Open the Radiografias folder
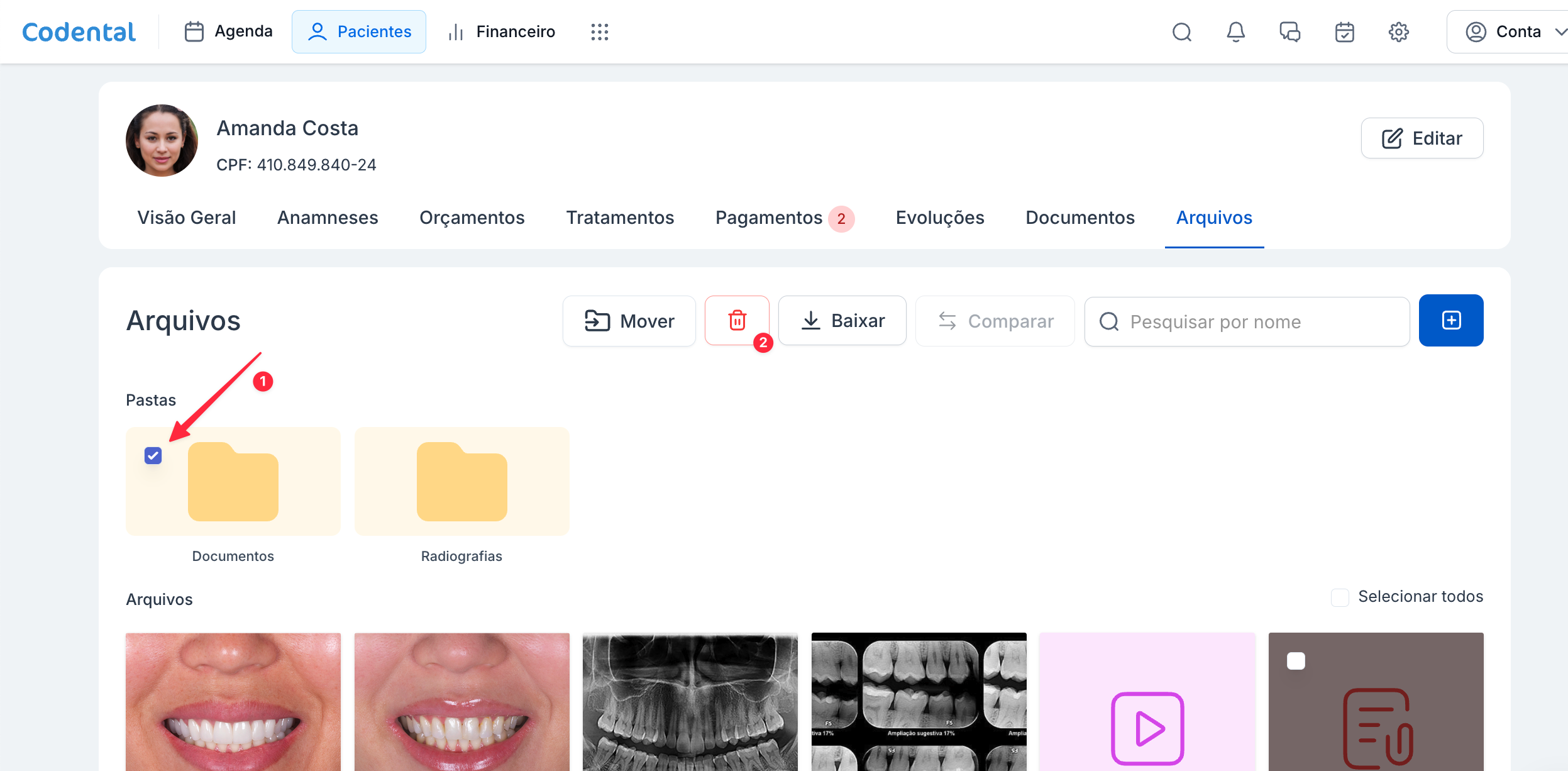1568x771 pixels. [x=461, y=482]
